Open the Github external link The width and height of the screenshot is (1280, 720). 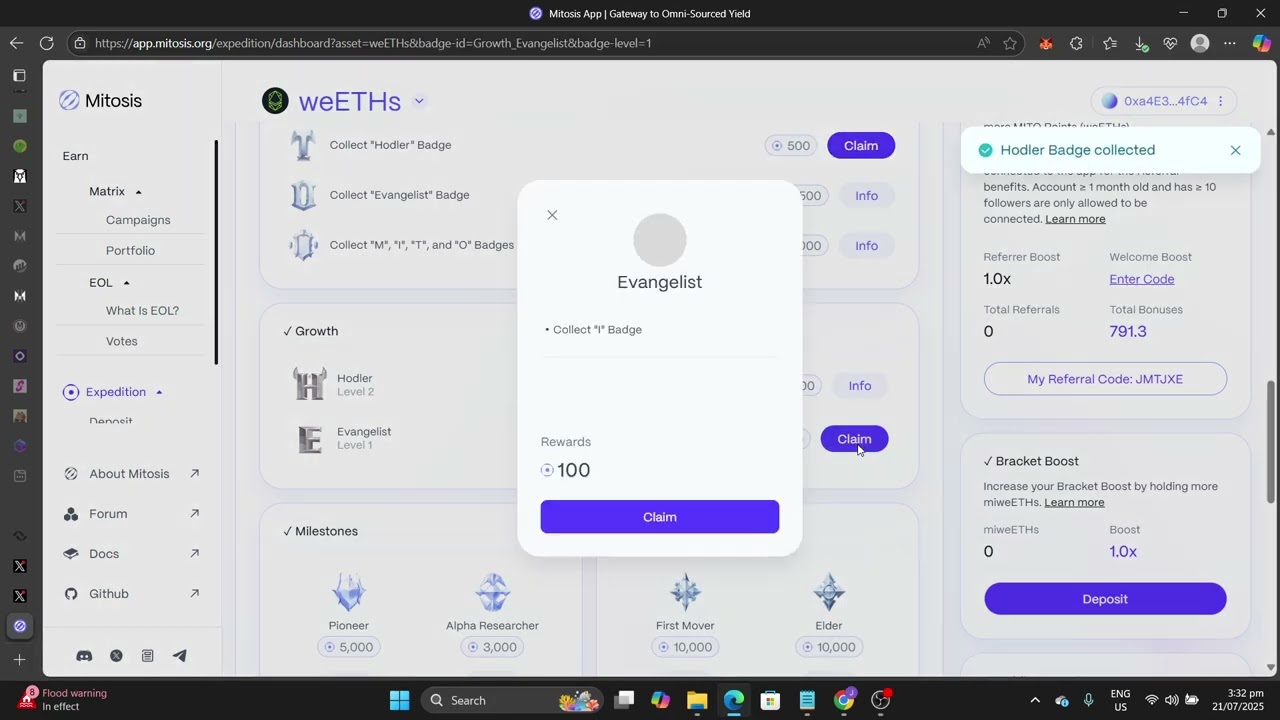(x=130, y=594)
